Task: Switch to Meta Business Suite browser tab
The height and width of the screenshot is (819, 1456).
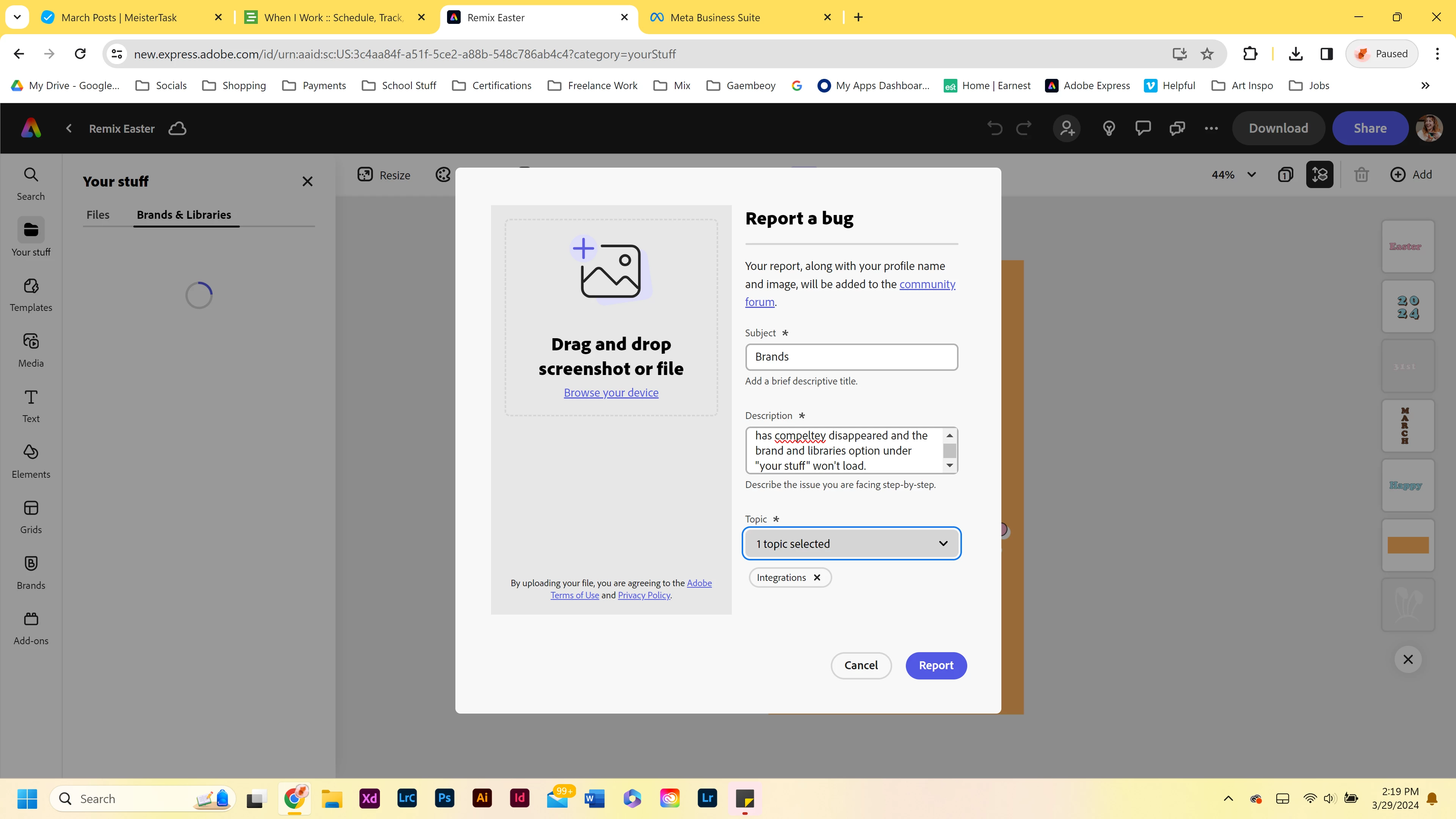Action: (x=714, y=17)
